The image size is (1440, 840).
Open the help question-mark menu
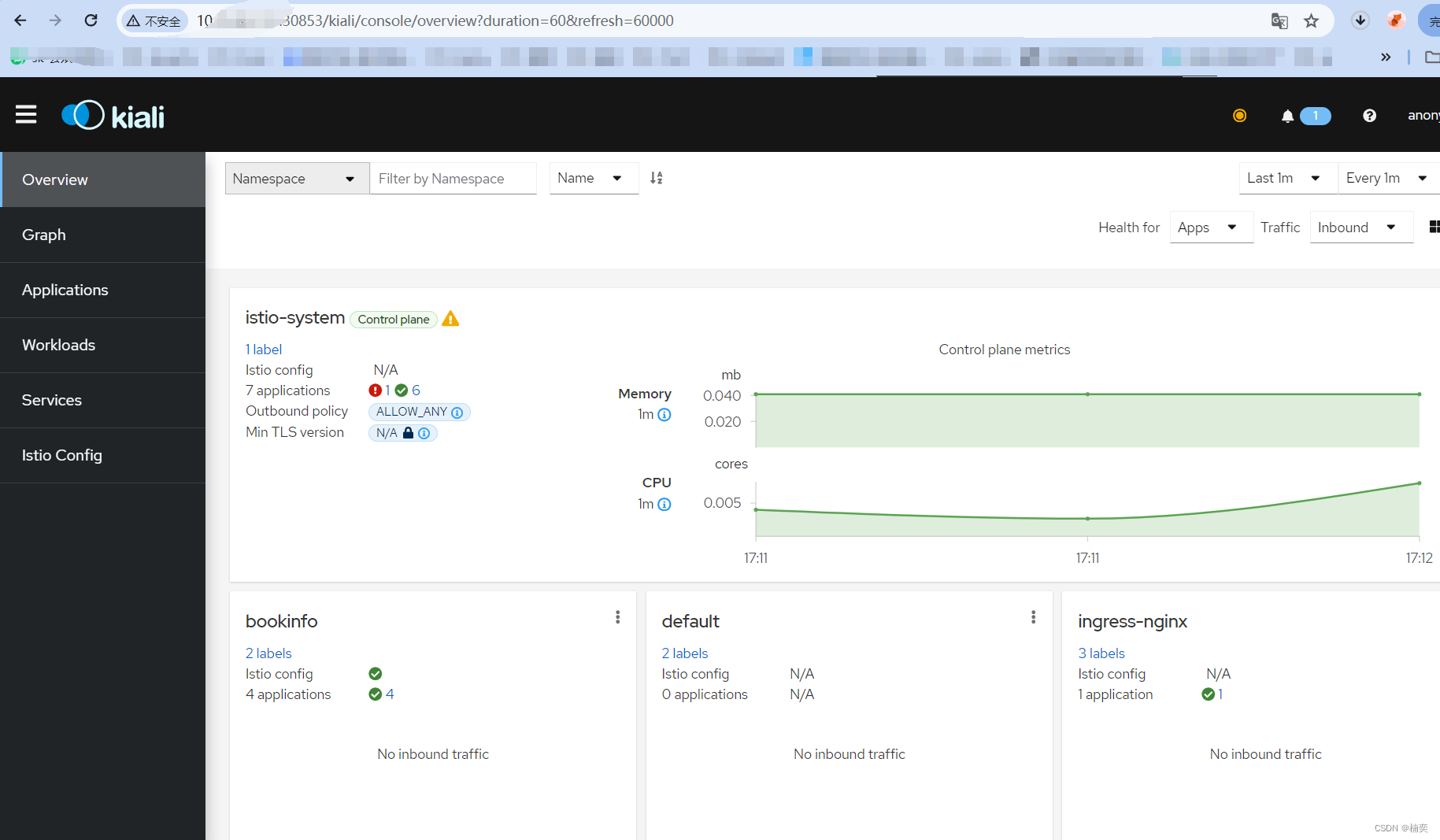point(1369,116)
